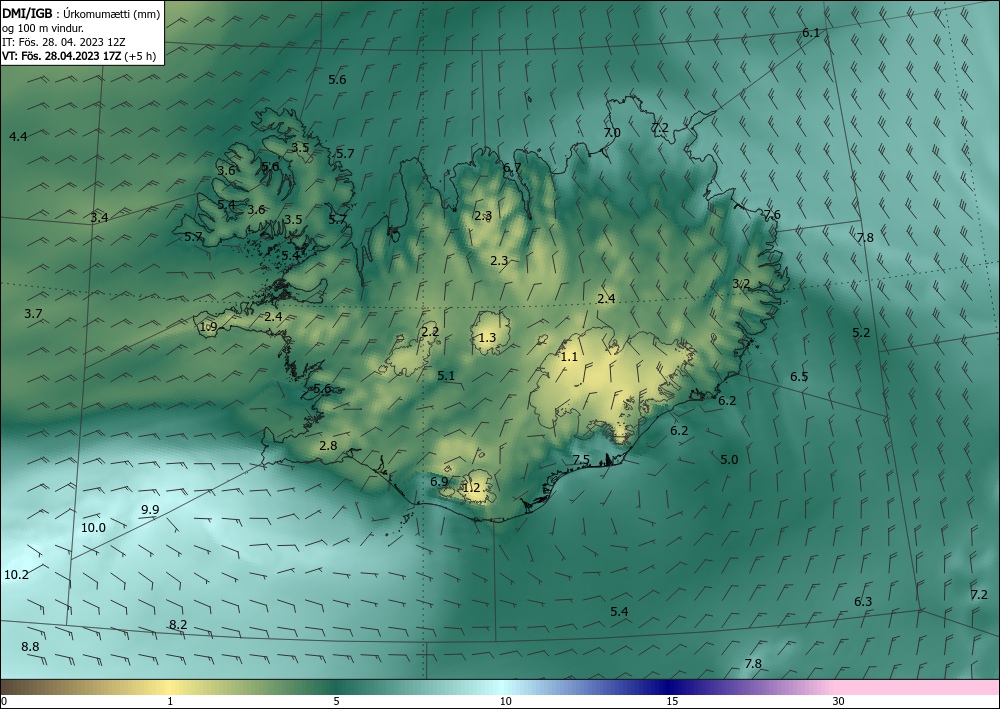Click the map value 10.0

[94, 528]
